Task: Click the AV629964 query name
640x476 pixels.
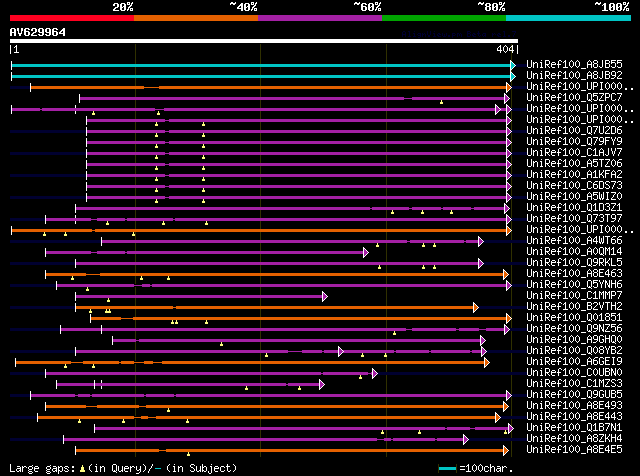Action: 38,32
